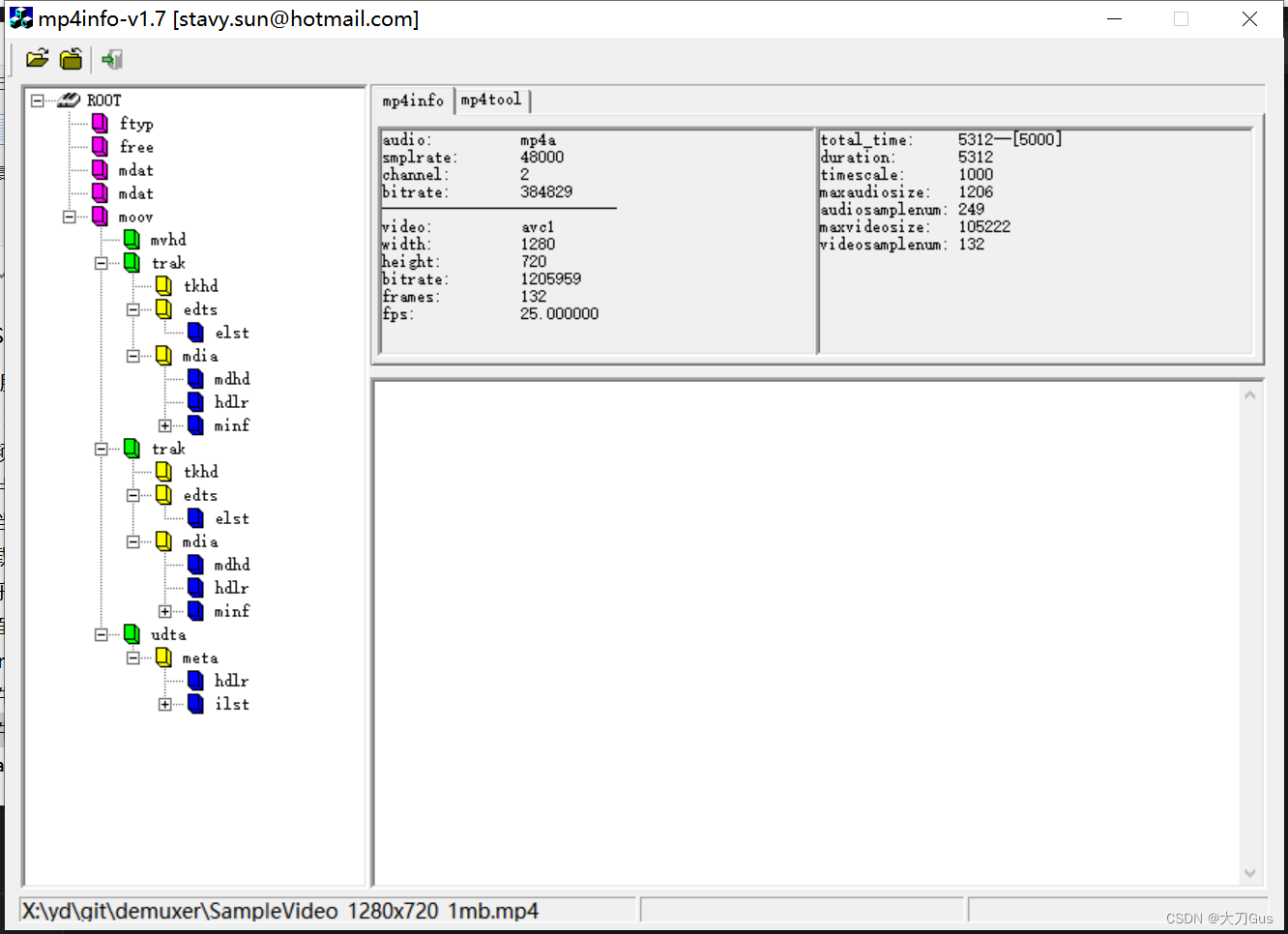1288x934 pixels.
Task: Click the magenta icon beside moov
Action: point(100,216)
